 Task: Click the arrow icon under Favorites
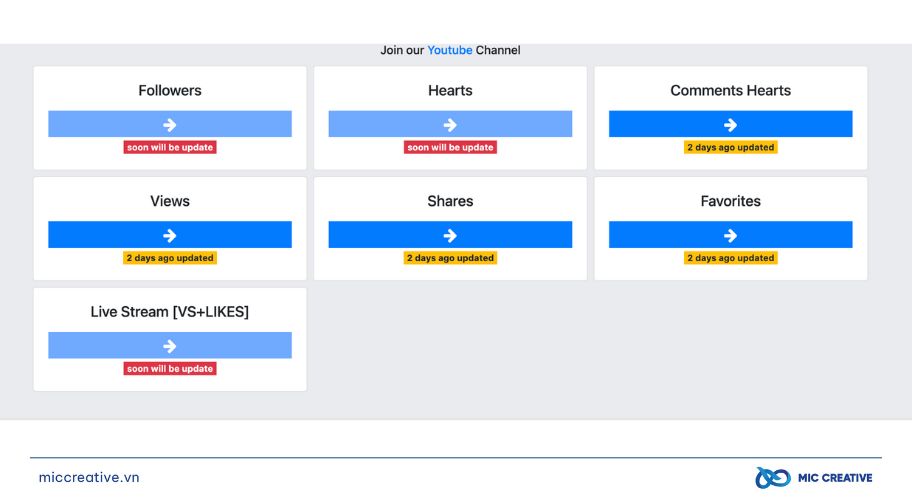click(730, 235)
